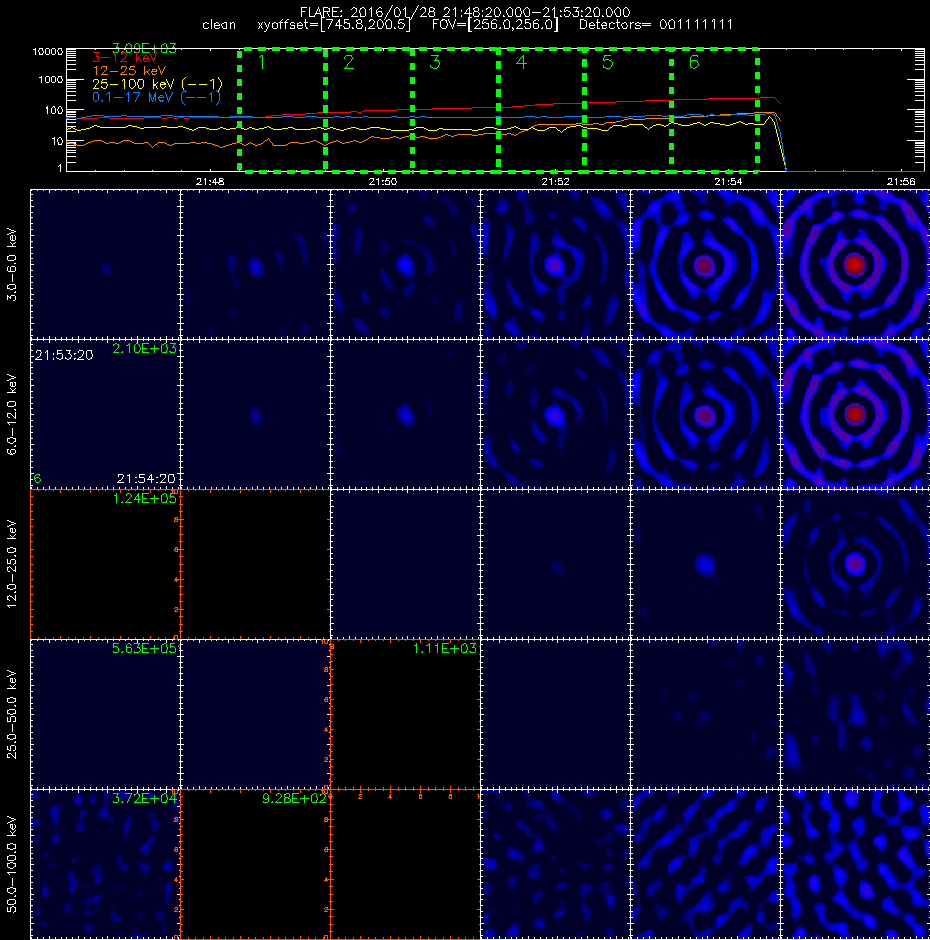Image resolution: width=930 pixels, height=940 pixels.
Task: Click the "21:53:20" start time label
Action: pos(64,355)
